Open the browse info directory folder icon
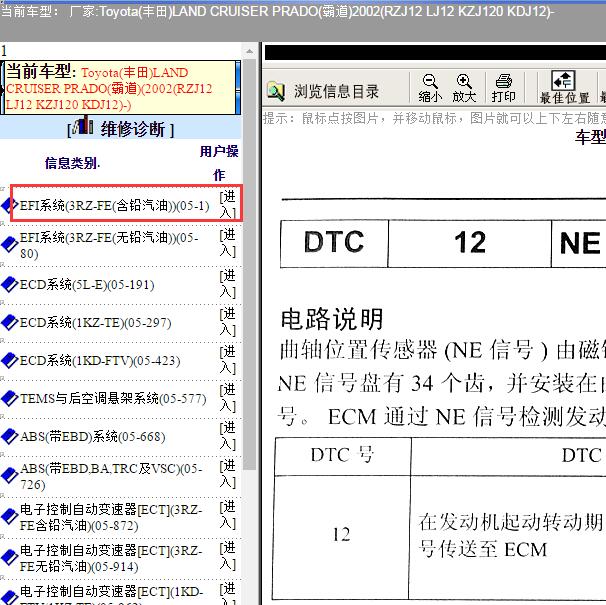606x605 pixels. coord(276,91)
